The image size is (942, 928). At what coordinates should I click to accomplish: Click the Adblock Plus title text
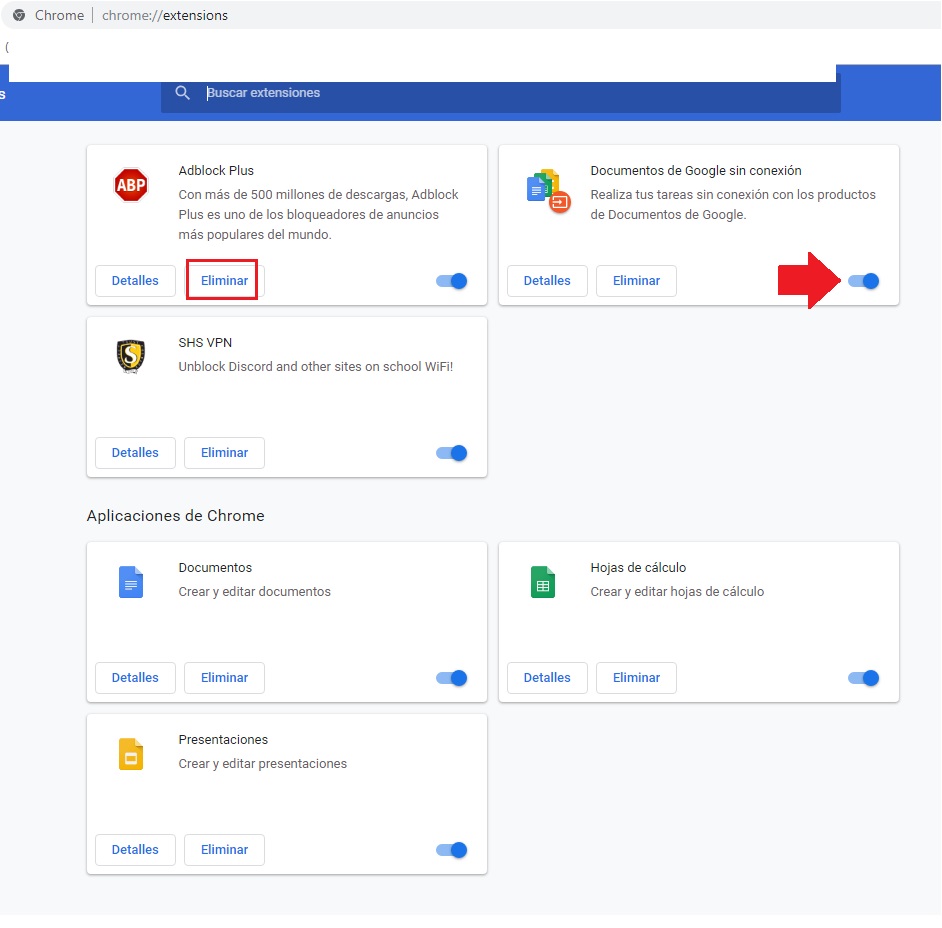[216, 171]
